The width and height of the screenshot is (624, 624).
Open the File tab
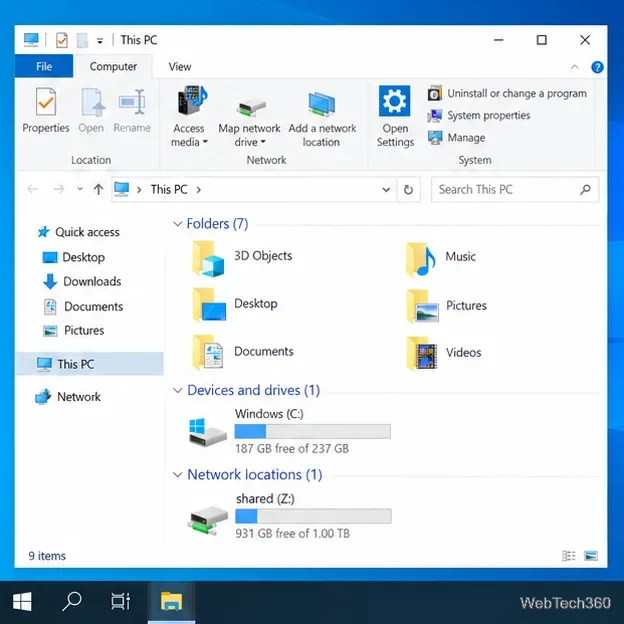pos(44,66)
